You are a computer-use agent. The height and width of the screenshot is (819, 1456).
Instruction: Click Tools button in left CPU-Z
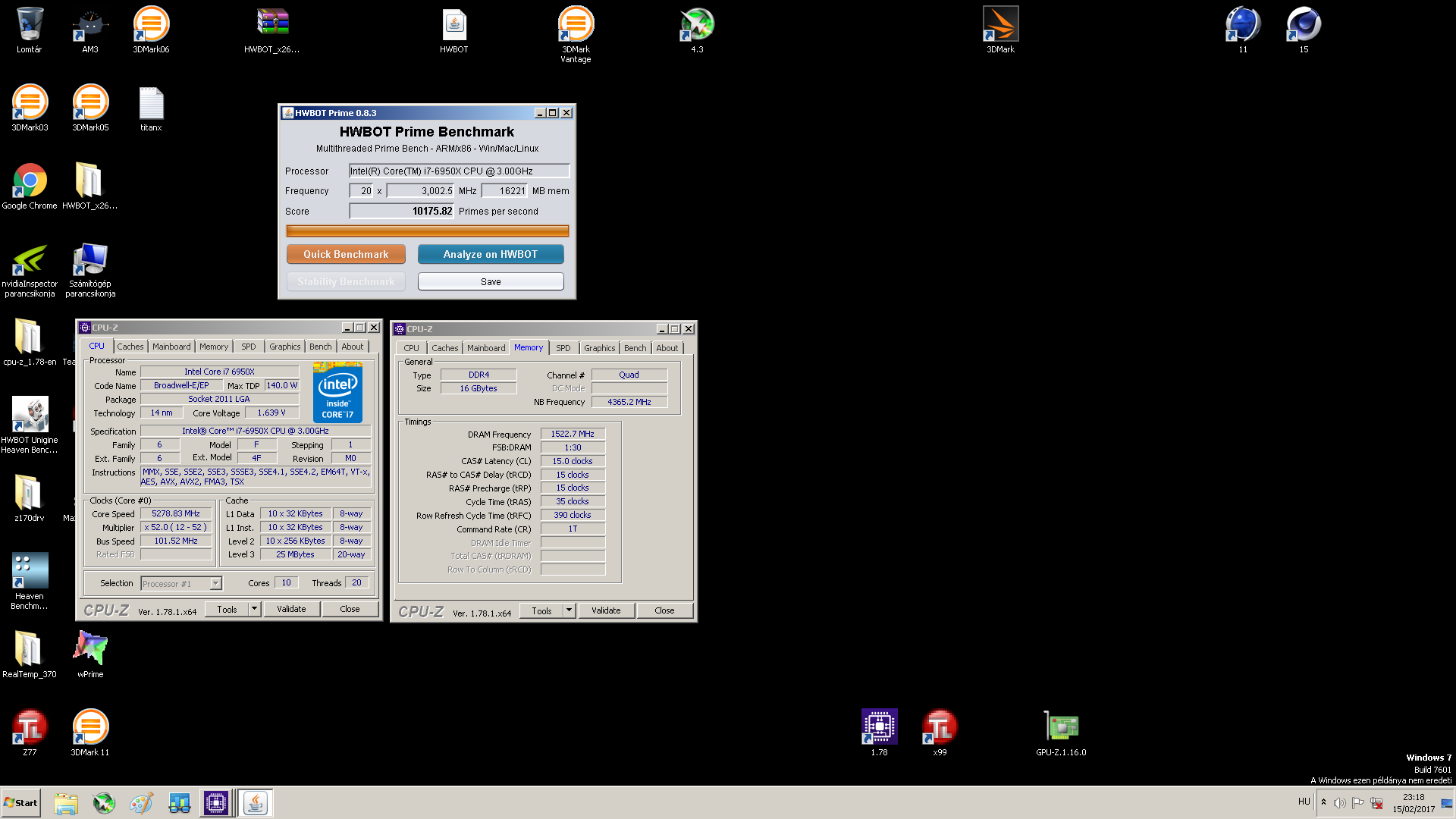pyautogui.click(x=227, y=609)
